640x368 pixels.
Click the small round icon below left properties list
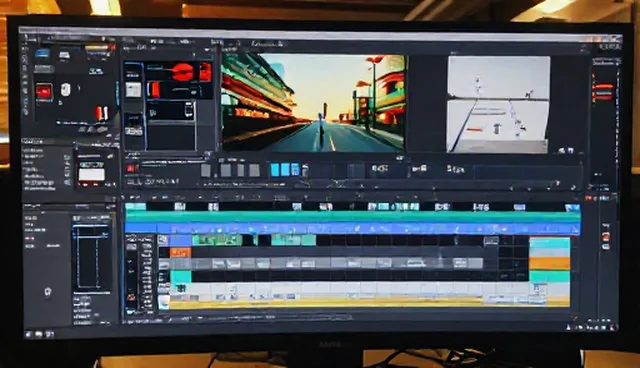point(48,292)
